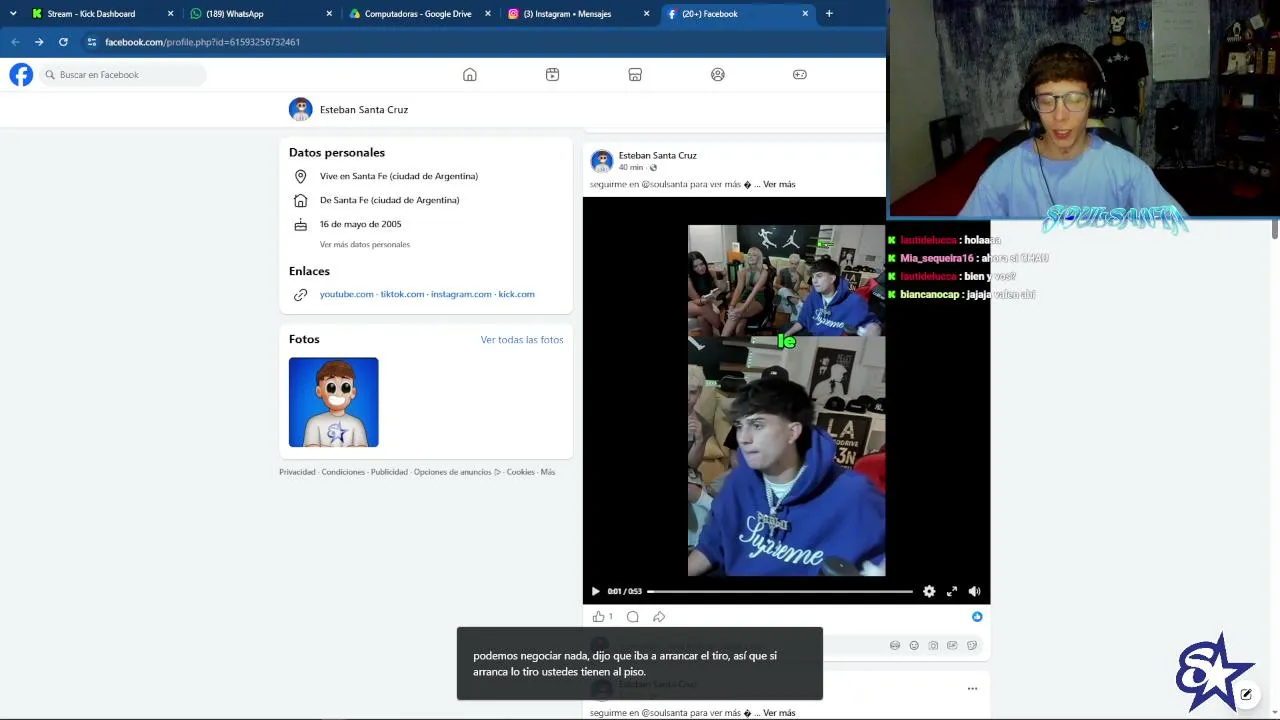Expand the Más footer menu
The width and height of the screenshot is (1280, 720).
click(x=548, y=472)
